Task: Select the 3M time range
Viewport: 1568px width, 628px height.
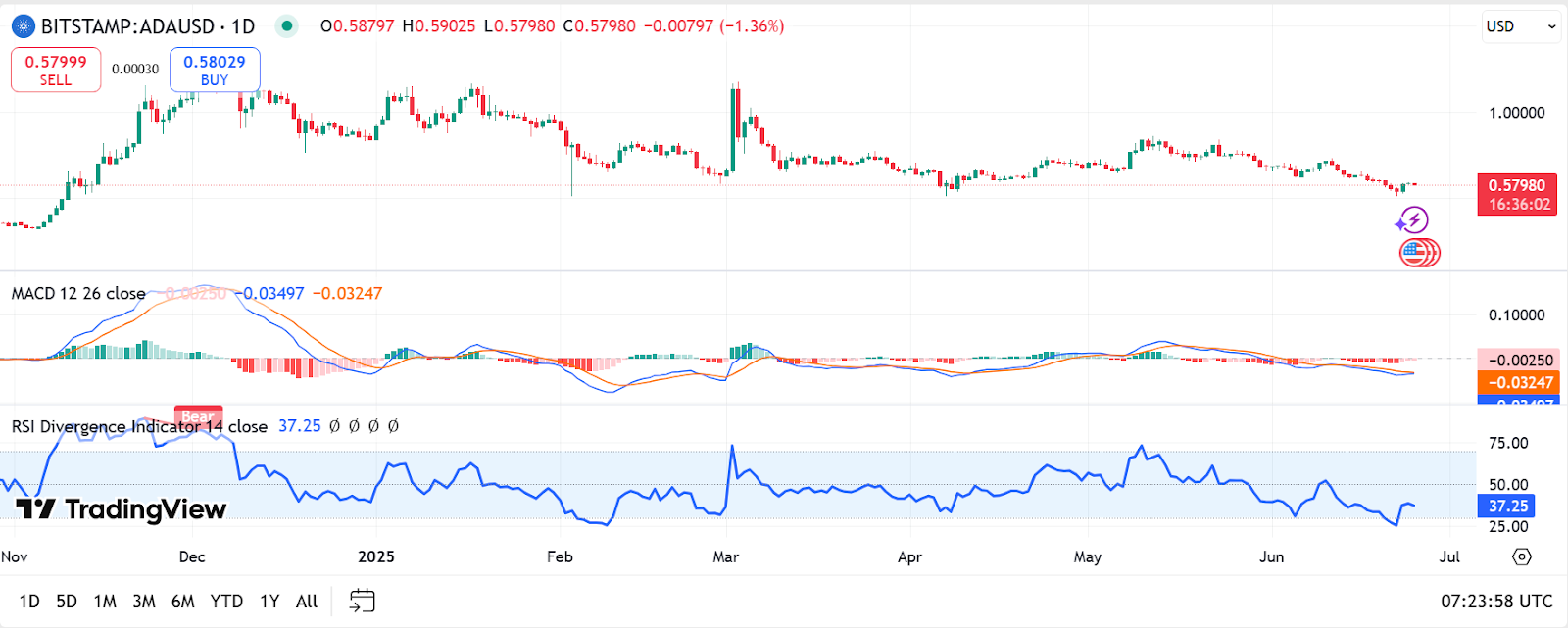Action: pos(144,602)
